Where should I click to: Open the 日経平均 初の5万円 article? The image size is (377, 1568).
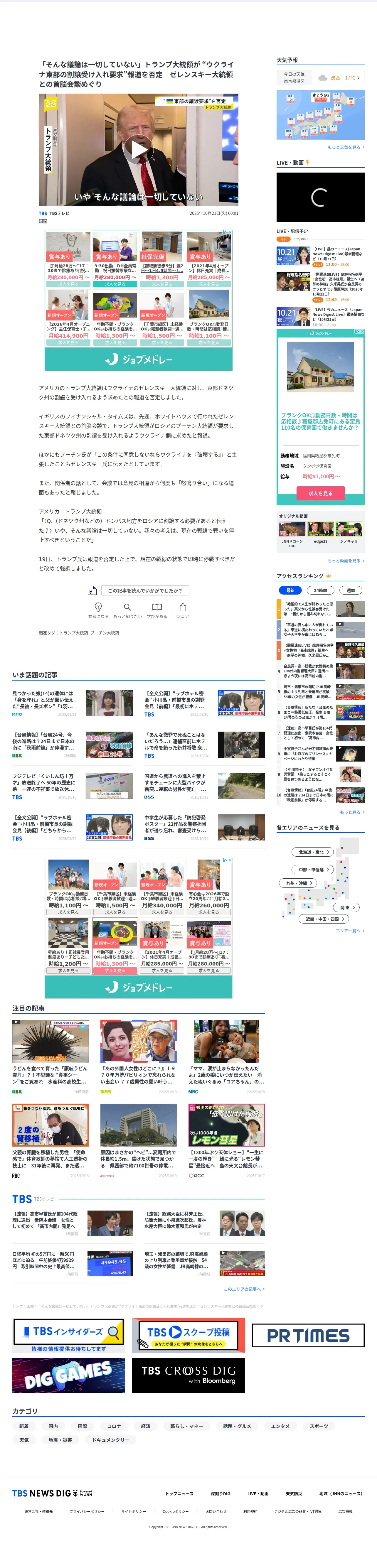tap(73, 1263)
